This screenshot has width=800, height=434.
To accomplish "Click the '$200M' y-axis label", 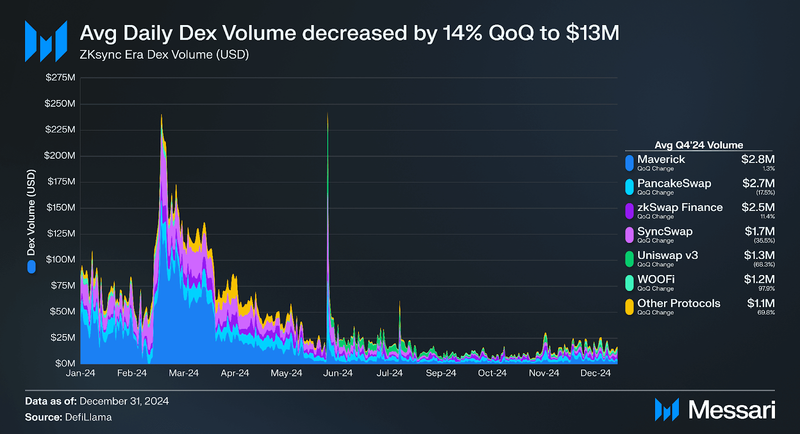I will coord(60,156).
